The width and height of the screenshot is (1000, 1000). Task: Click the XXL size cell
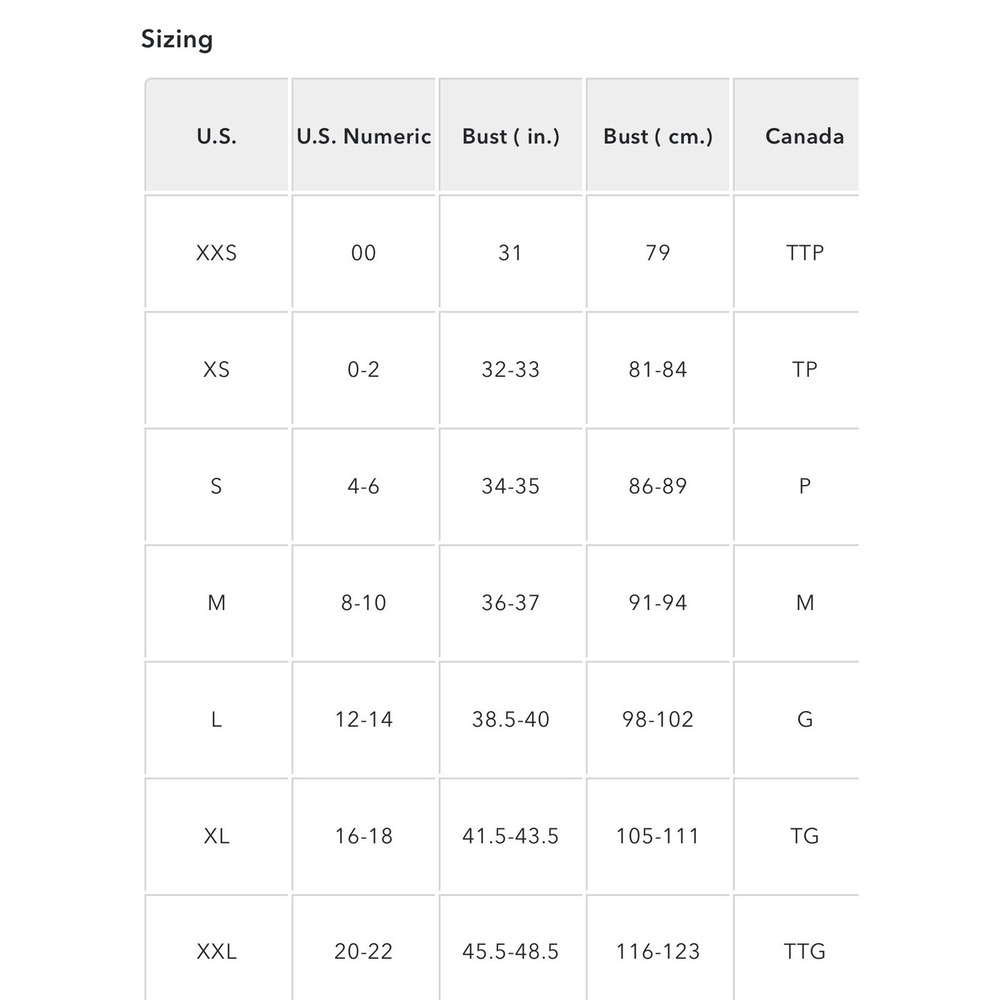pyautogui.click(x=217, y=948)
